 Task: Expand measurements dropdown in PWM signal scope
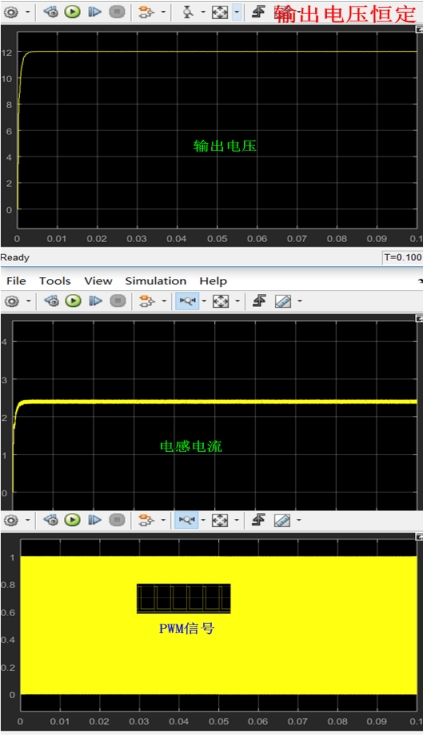[299, 520]
